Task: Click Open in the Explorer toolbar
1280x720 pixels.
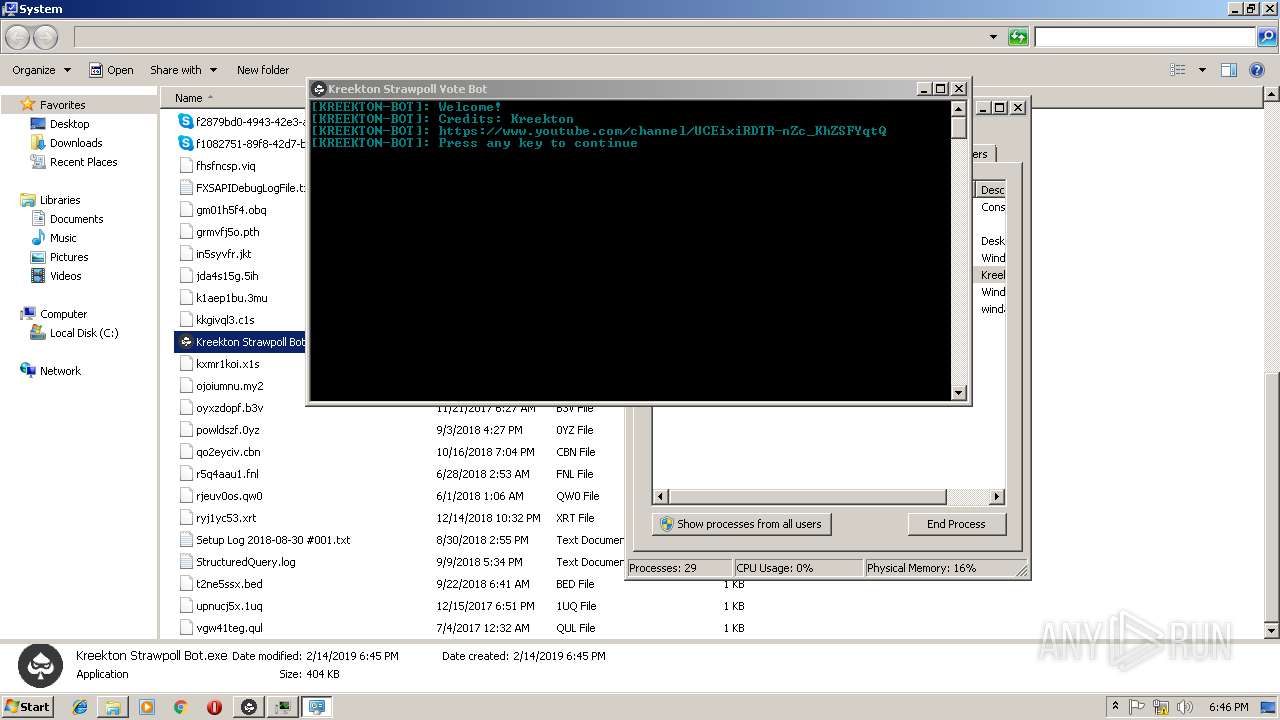Action: pos(111,70)
